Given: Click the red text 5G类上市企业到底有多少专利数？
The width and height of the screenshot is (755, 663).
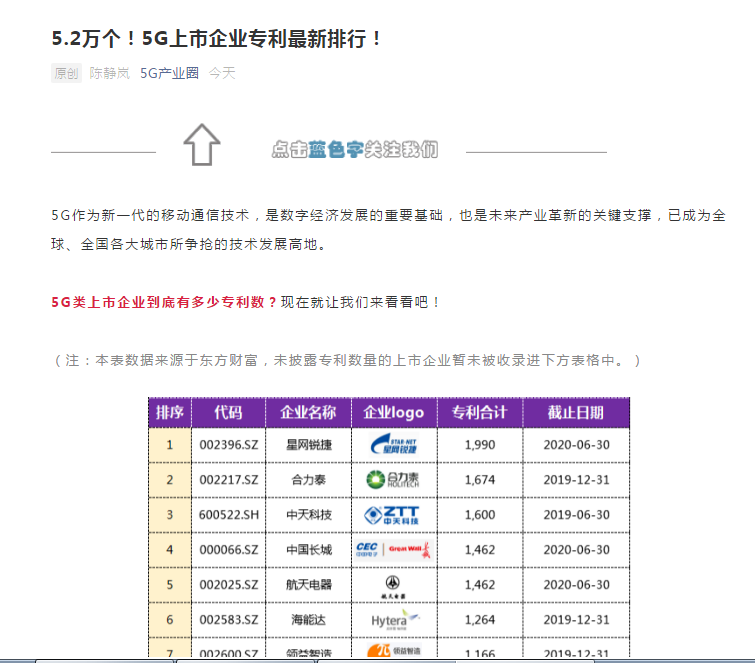Looking at the screenshot, I should coord(164,302).
